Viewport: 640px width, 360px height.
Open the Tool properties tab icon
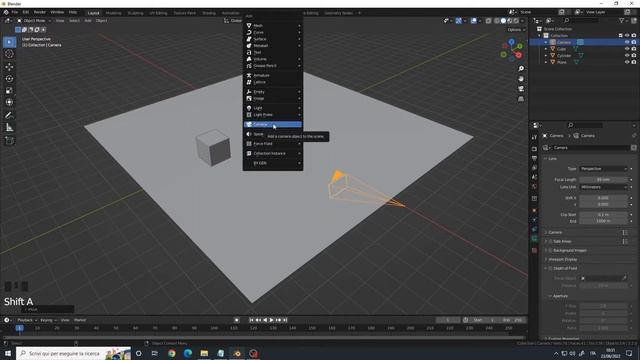click(x=534, y=138)
